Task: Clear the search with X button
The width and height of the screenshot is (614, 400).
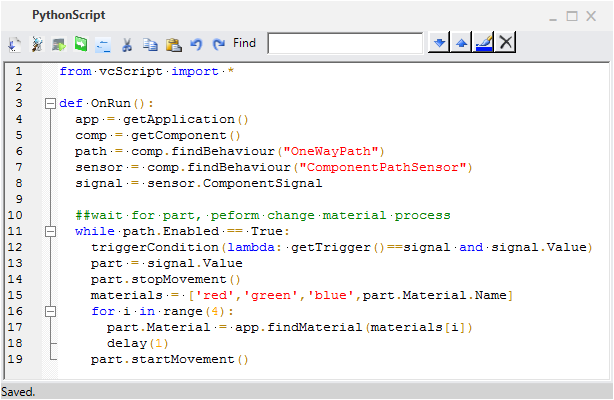Action: 506,42
